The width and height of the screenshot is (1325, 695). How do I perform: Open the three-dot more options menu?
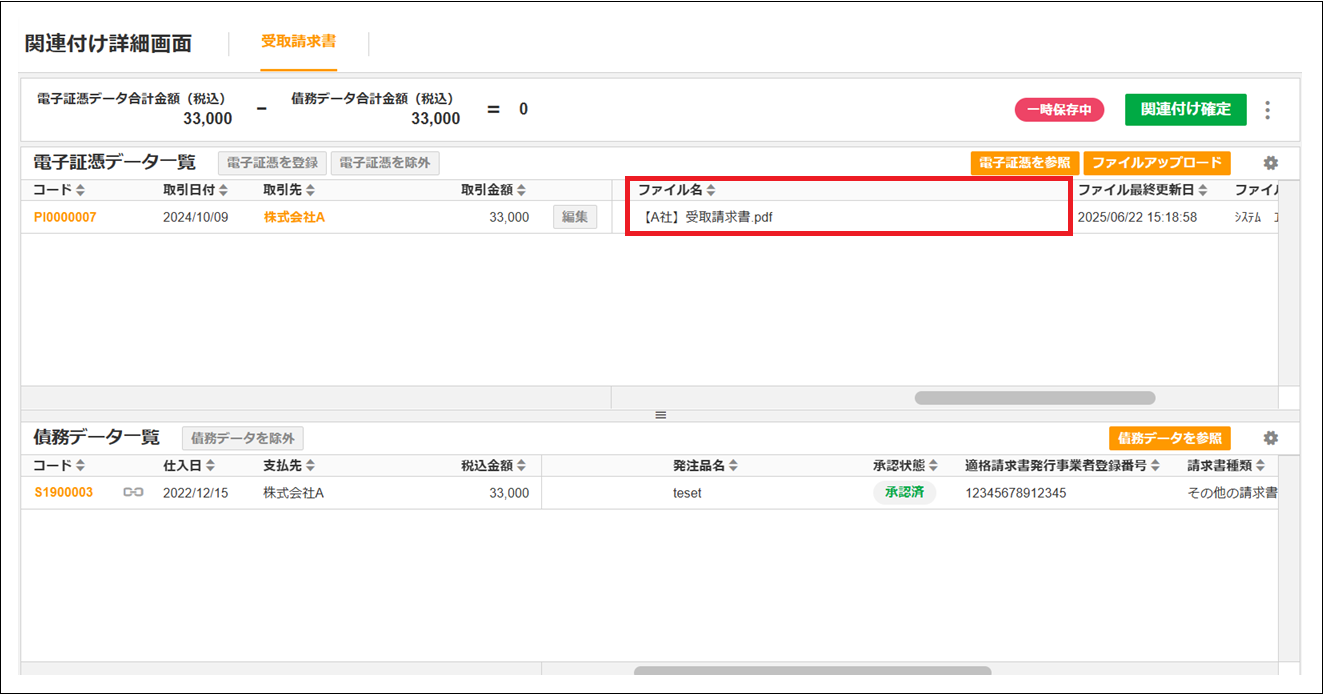(x=1268, y=110)
